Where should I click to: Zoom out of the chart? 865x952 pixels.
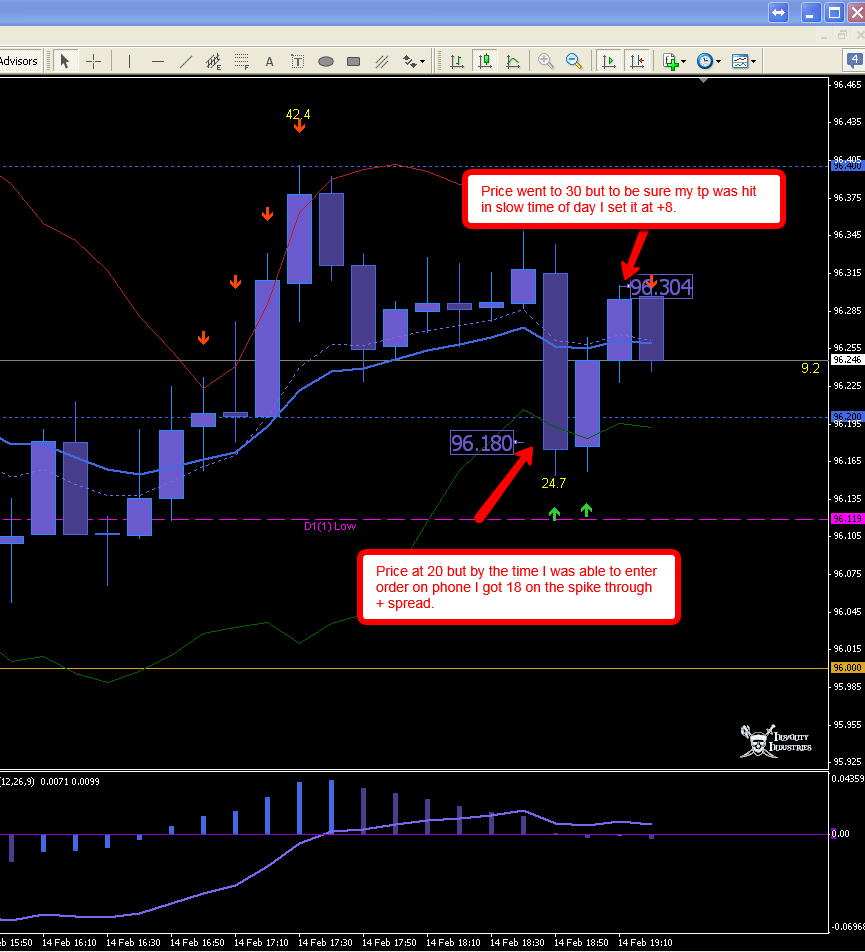point(574,61)
